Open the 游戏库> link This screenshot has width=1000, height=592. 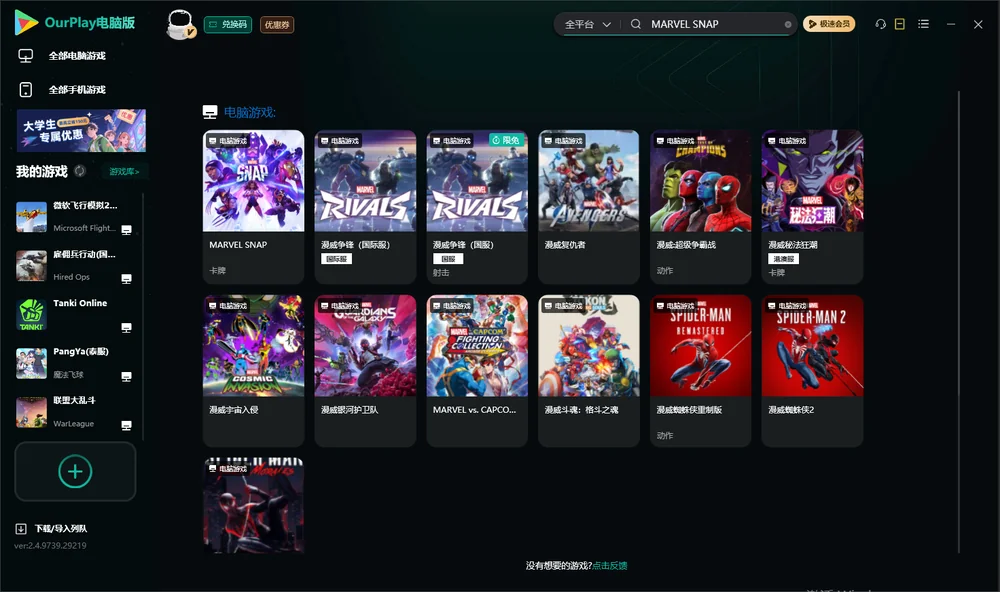pyautogui.click(x=124, y=172)
